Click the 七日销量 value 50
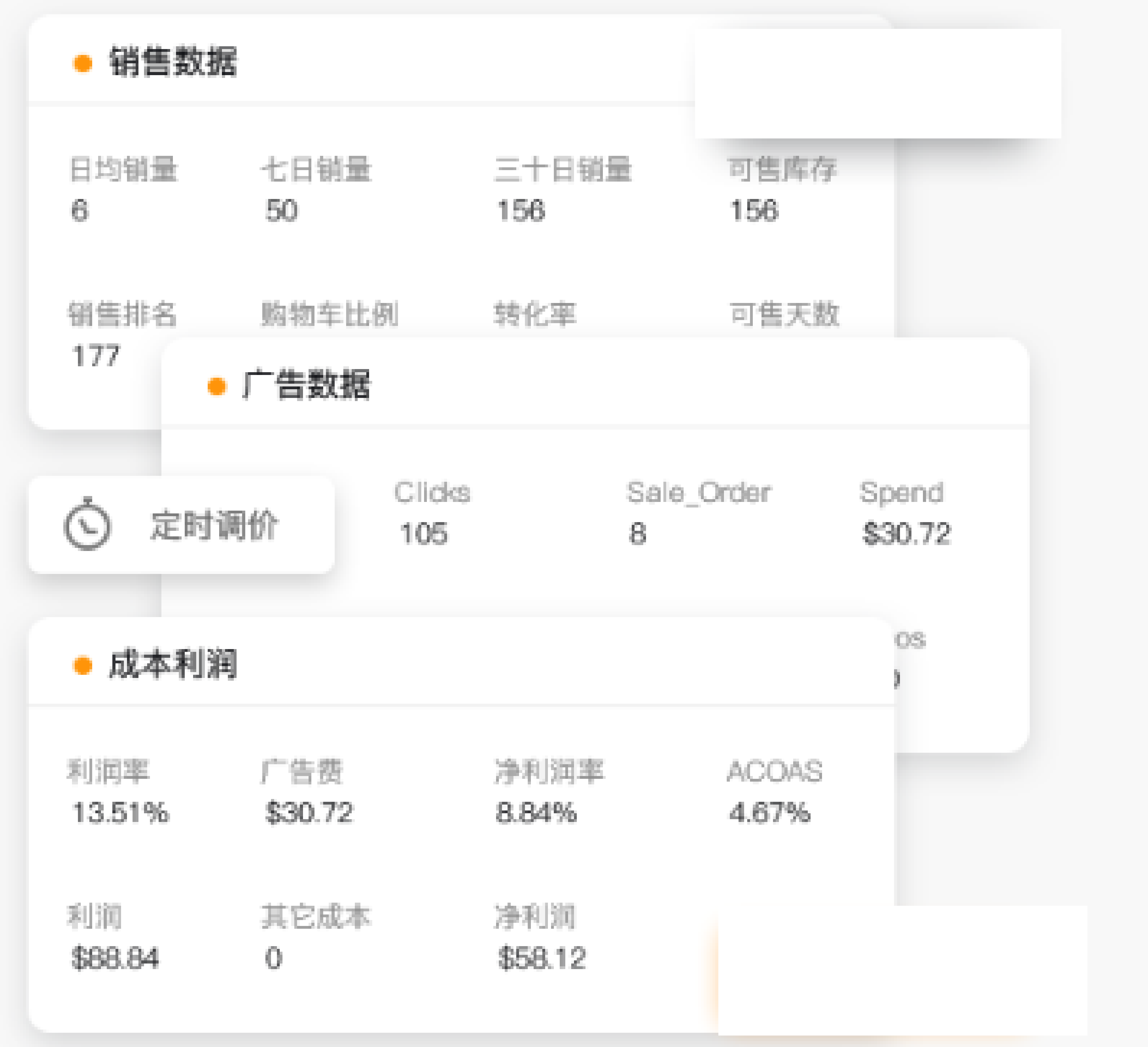Viewport: 1148px width, 1047px height. [x=281, y=211]
